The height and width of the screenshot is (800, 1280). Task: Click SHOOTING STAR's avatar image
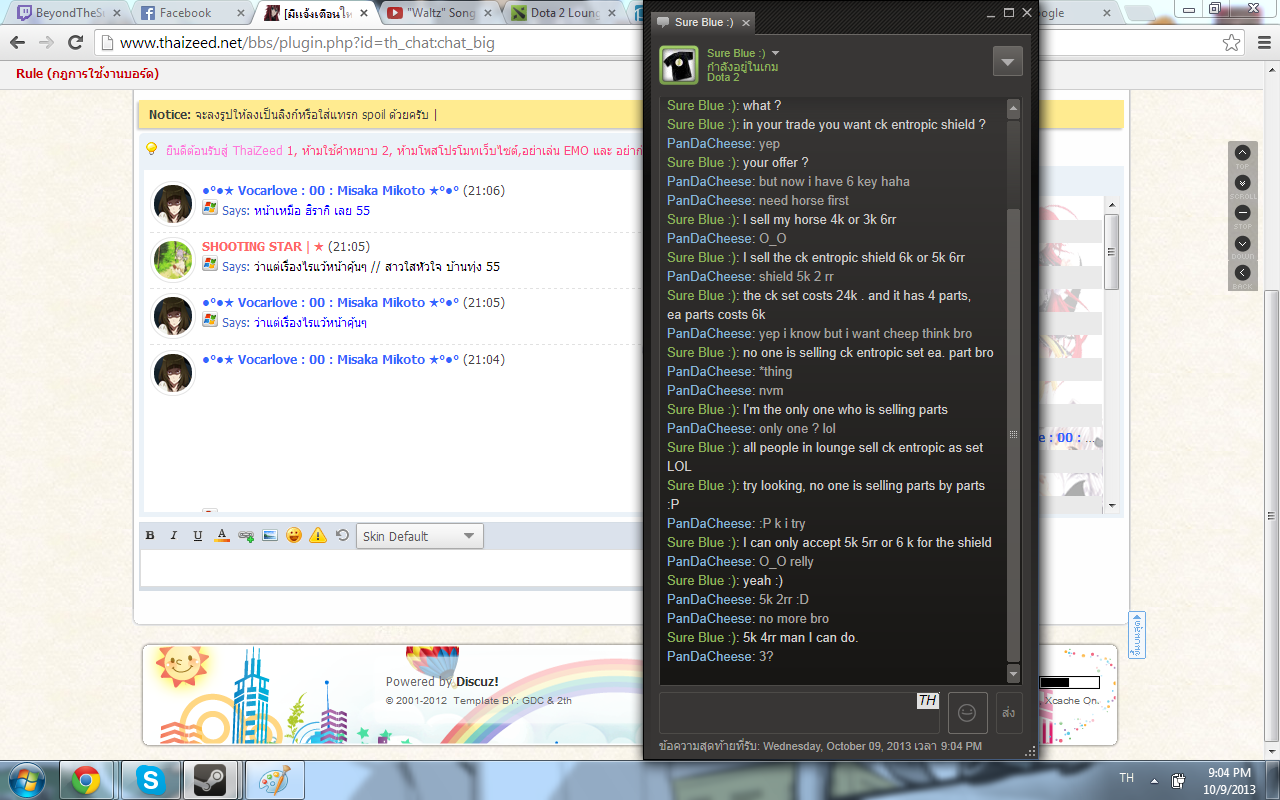[x=172, y=260]
